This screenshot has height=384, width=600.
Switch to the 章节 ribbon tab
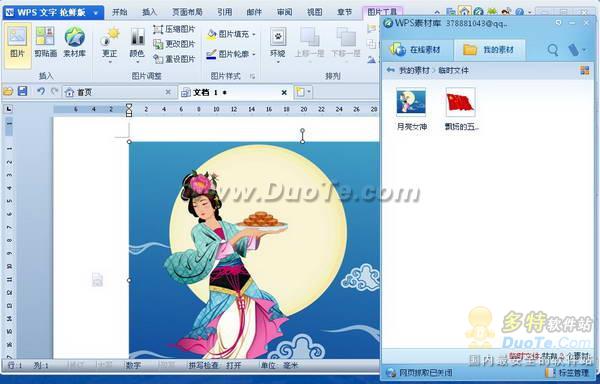click(344, 12)
